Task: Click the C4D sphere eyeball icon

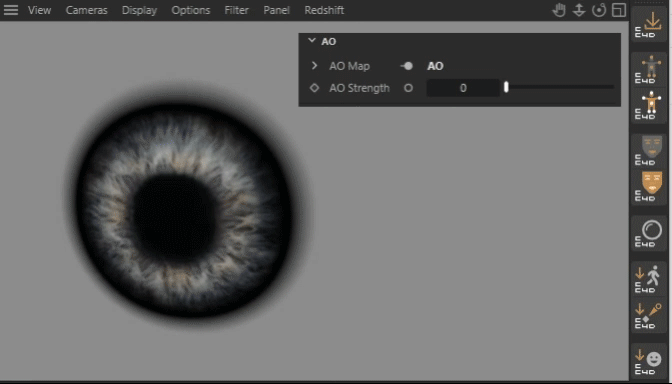Action: [650, 233]
